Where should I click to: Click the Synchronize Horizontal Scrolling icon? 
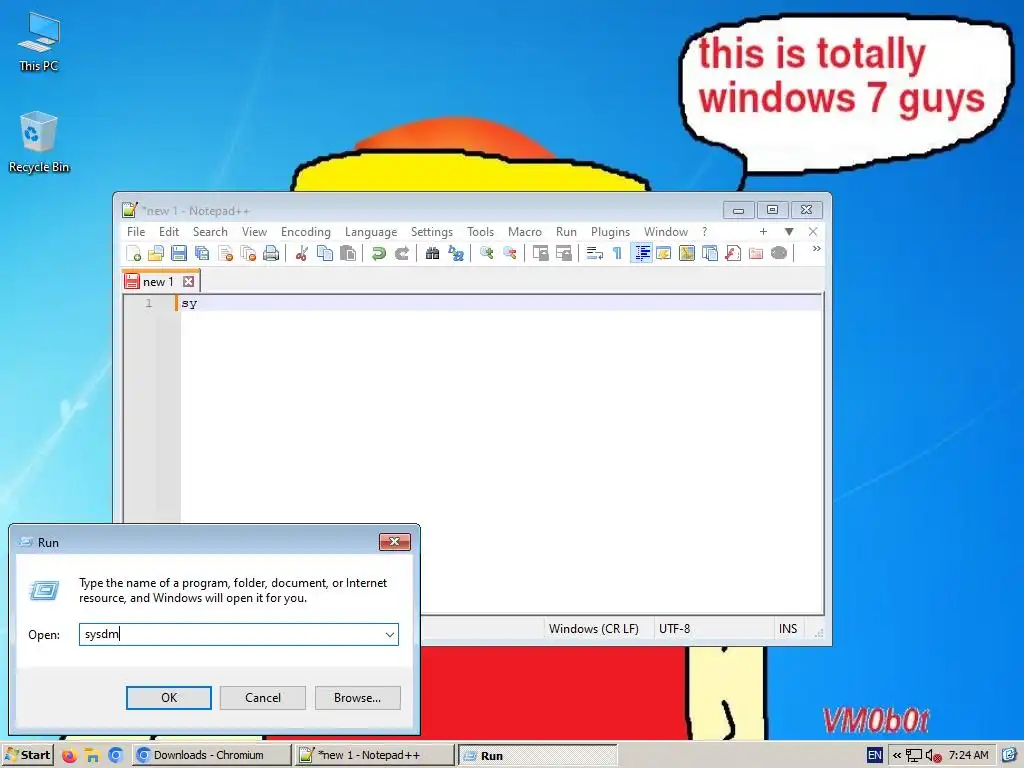(x=564, y=253)
